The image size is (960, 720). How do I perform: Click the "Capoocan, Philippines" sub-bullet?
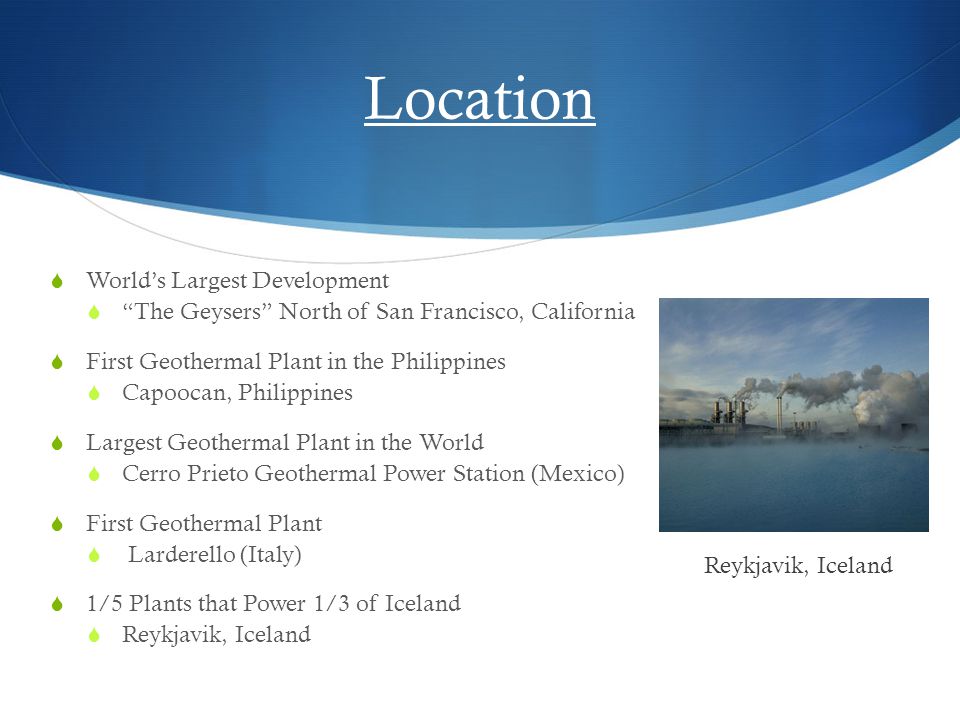tap(238, 392)
